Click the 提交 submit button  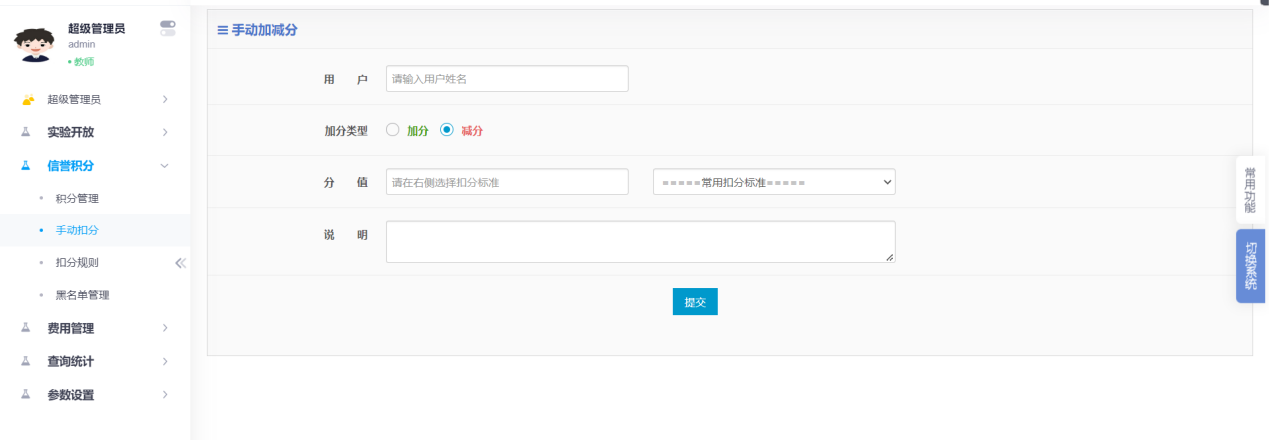pos(695,302)
